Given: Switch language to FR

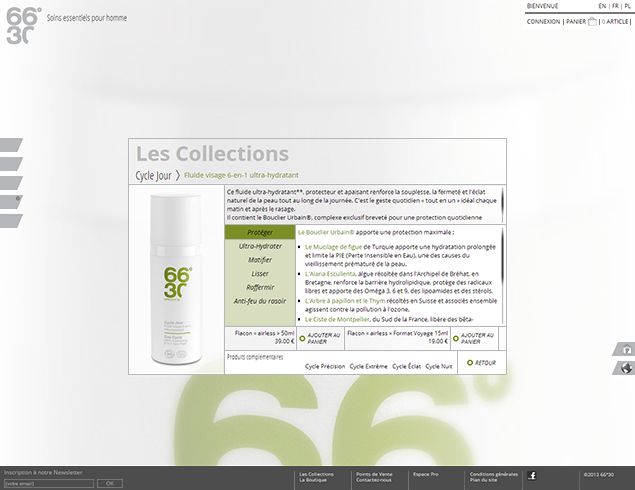Looking at the screenshot, I should coord(615,6).
